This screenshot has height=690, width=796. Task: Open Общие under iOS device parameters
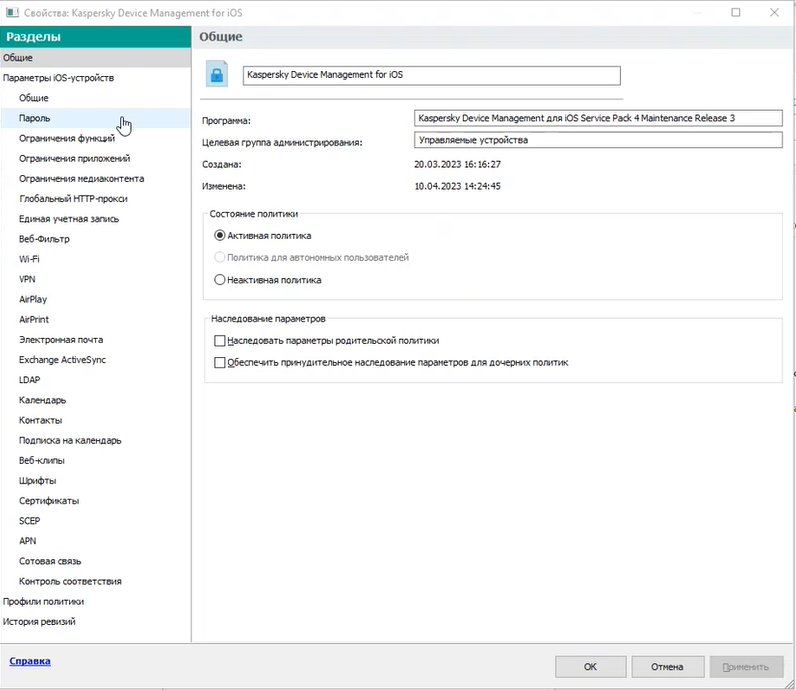point(95,98)
